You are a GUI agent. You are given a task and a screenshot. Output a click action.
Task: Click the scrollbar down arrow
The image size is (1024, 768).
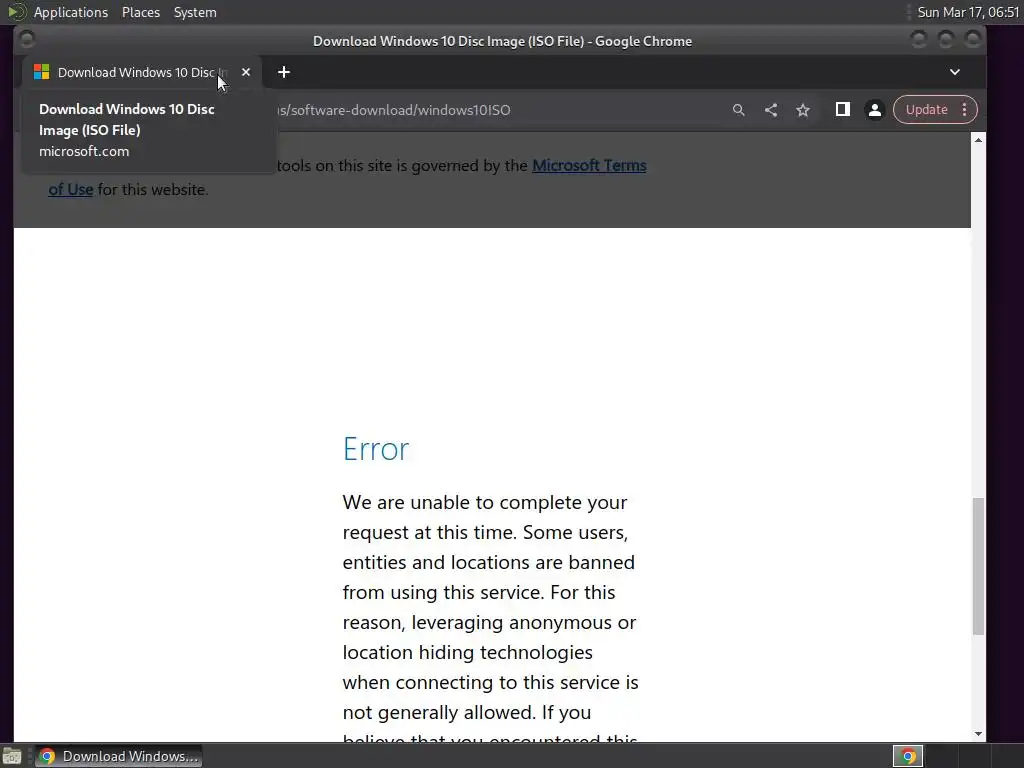(978, 734)
